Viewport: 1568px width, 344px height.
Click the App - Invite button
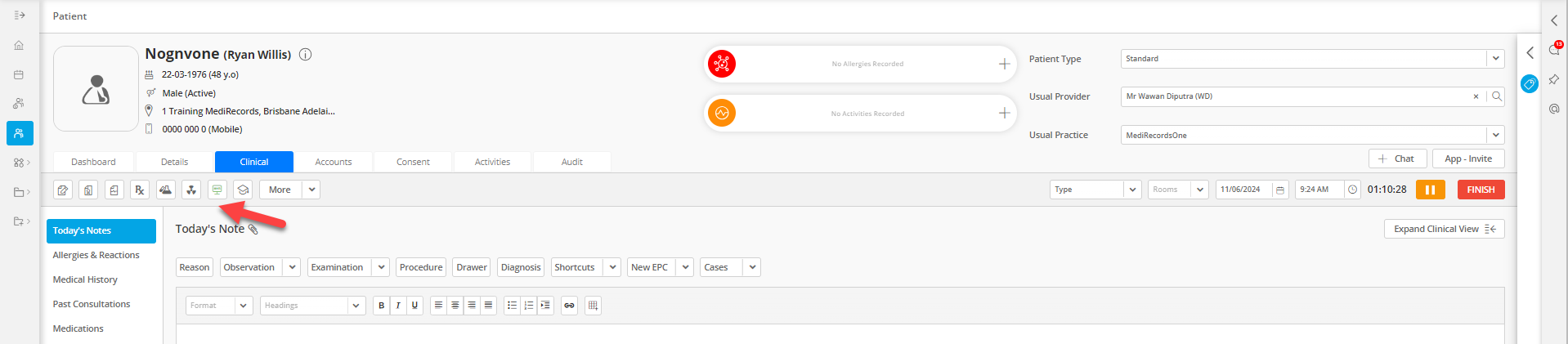coord(1468,159)
